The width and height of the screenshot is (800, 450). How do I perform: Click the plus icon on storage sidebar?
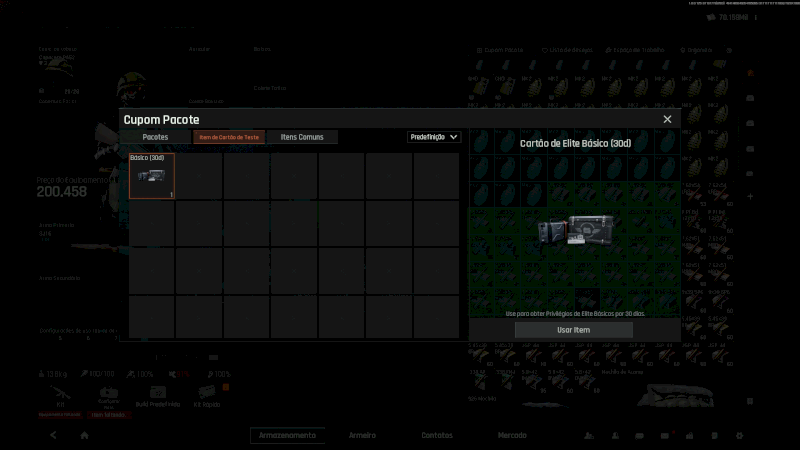(x=750, y=196)
